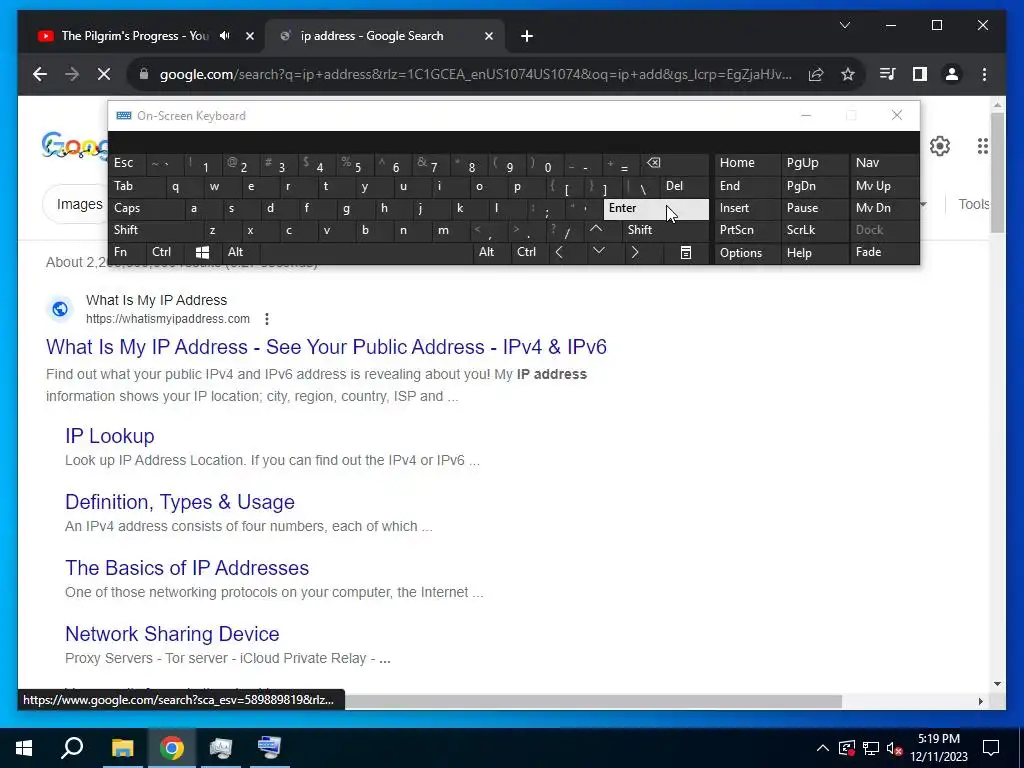Image resolution: width=1024 pixels, height=768 pixels.
Task: Open the Windows Start menu
Action: (24, 748)
